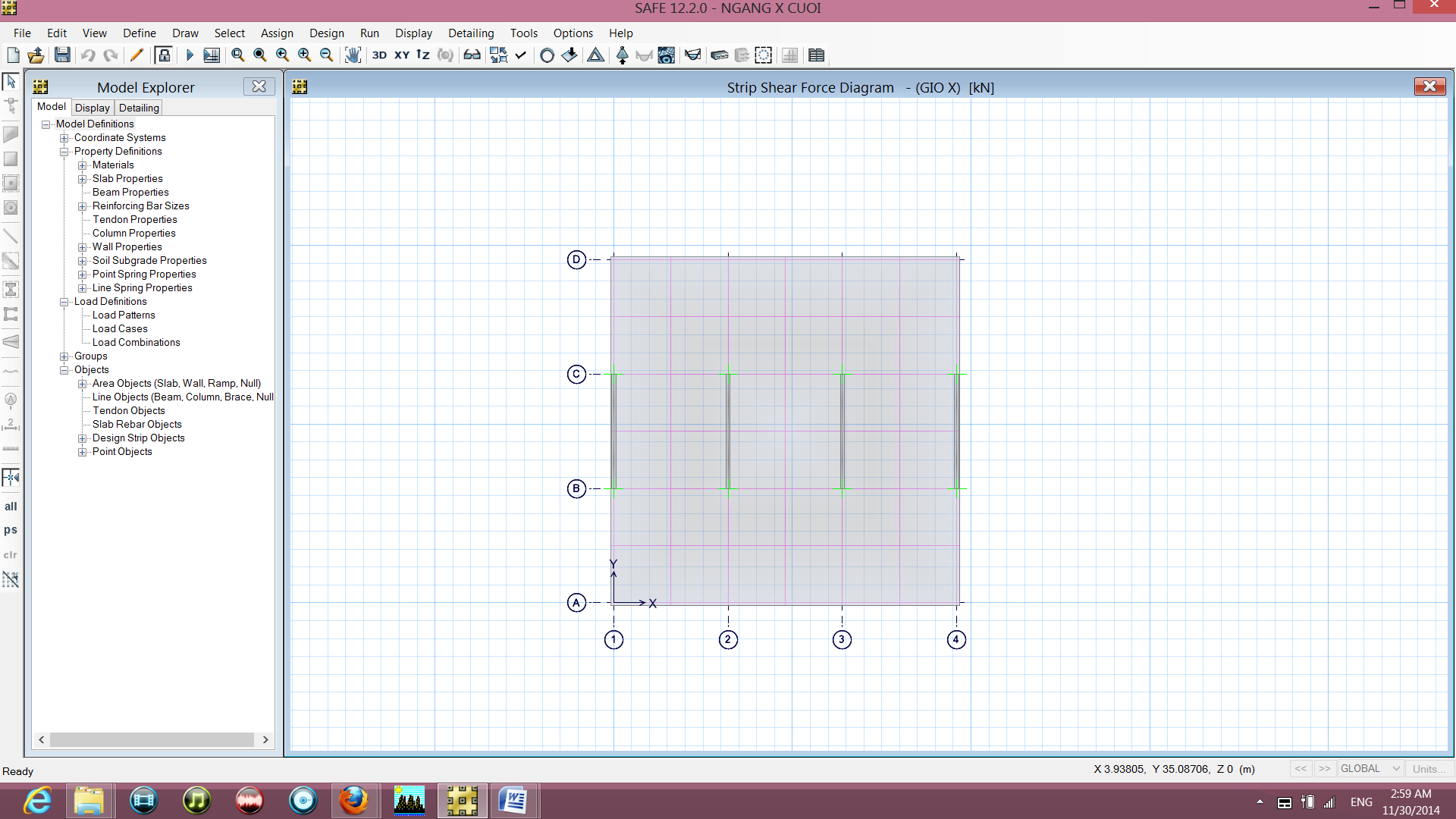1456x819 pixels.
Task: Open the GLOBAL coordinate system dropdown
Action: click(1370, 768)
